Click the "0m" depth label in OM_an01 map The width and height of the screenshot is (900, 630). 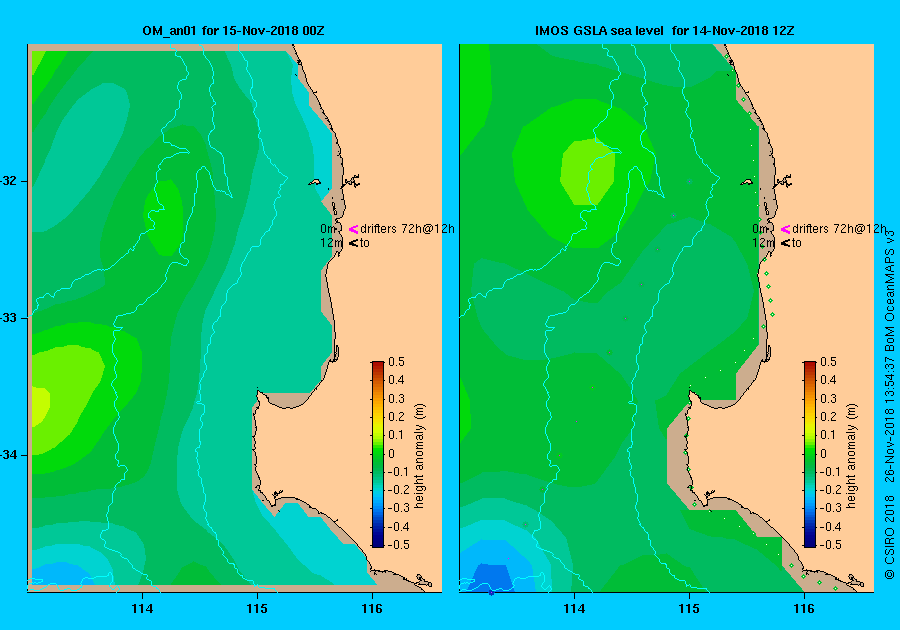tap(327, 229)
